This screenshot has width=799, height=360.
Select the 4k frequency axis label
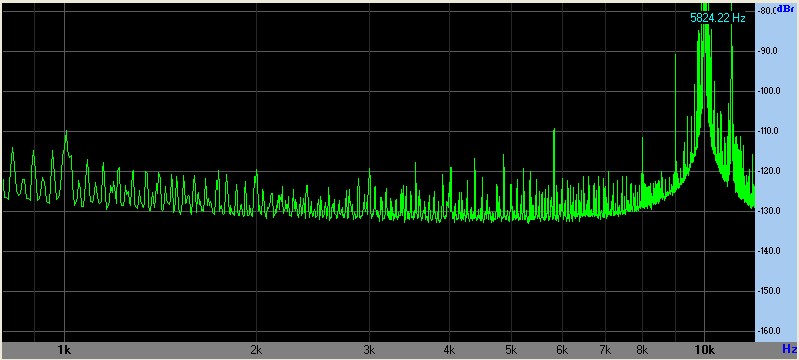[449, 350]
